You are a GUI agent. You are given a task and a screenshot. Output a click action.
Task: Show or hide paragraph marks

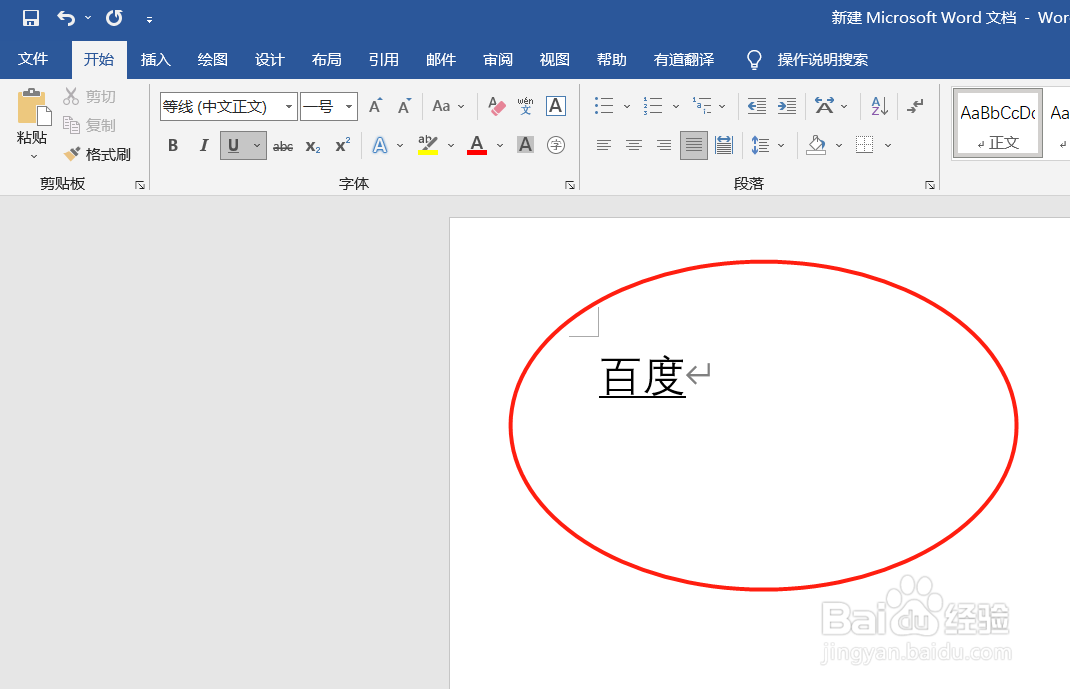coord(915,106)
